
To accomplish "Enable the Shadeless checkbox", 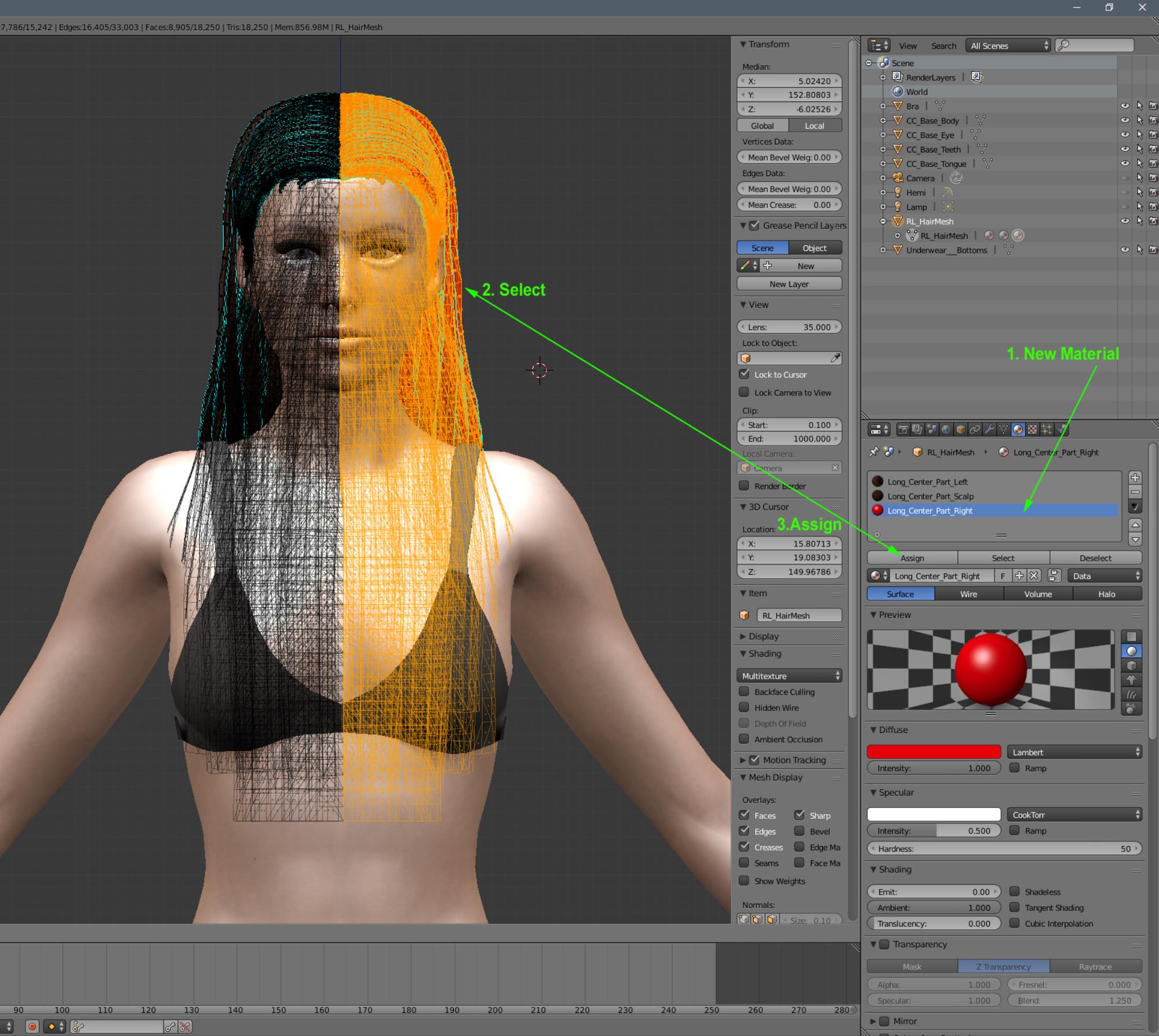I will pyautogui.click(x=1015, y=891).
